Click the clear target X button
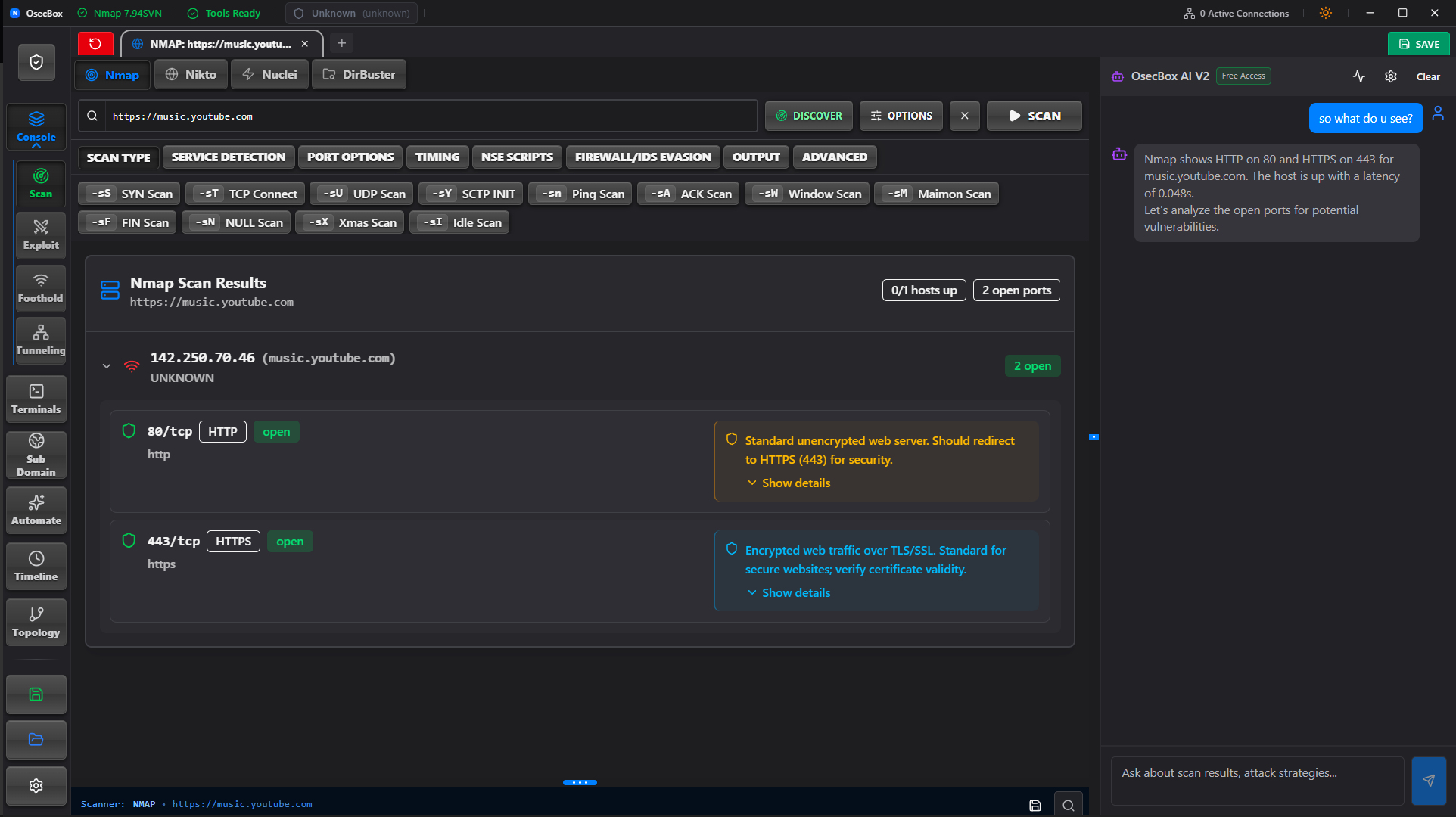This screenshot has height=817, width=1456. click(x=965, y=116)
